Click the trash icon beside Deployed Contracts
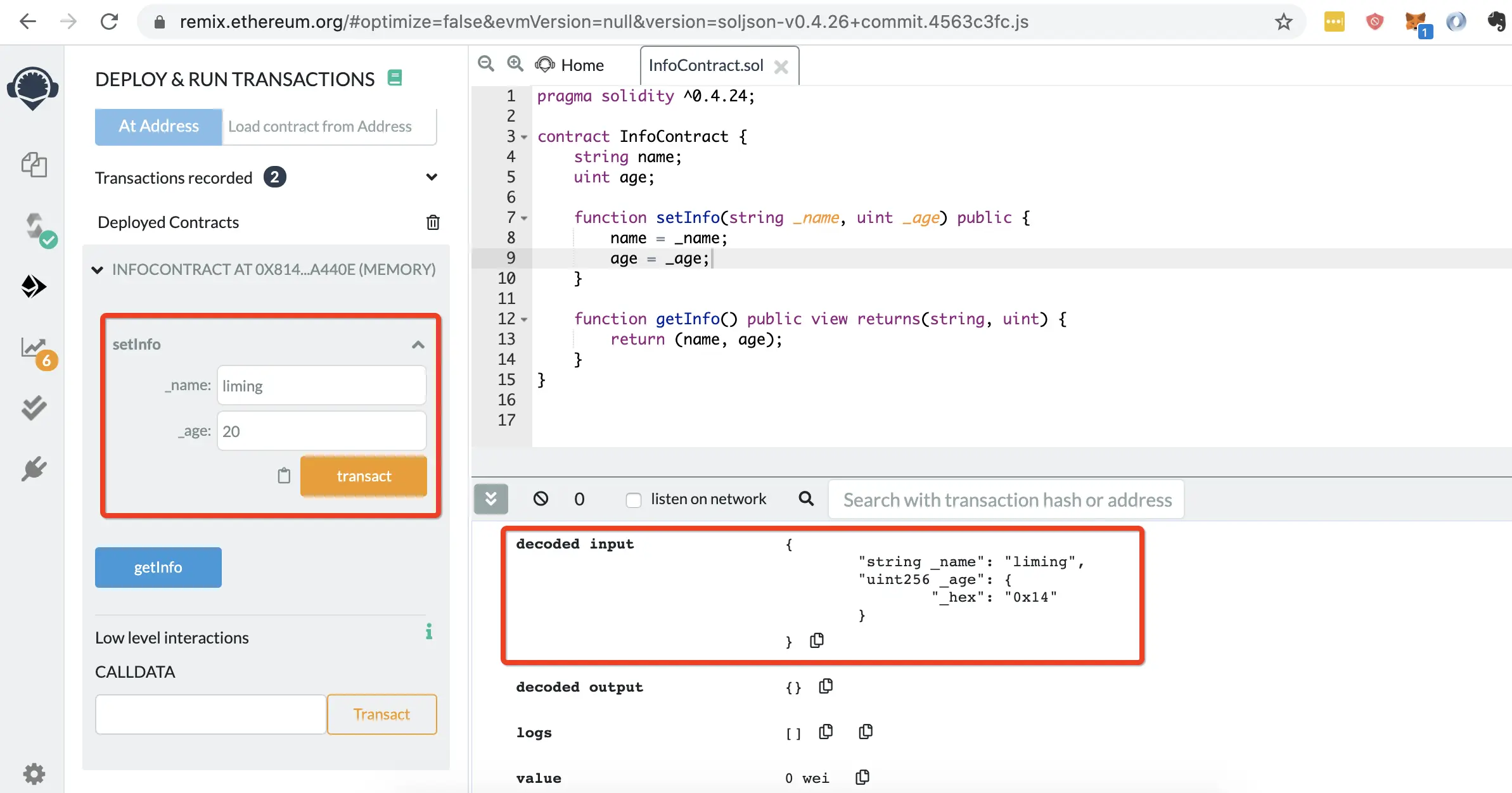Image resolution: width=1512 pixels, height=793 pixels. 433,222
